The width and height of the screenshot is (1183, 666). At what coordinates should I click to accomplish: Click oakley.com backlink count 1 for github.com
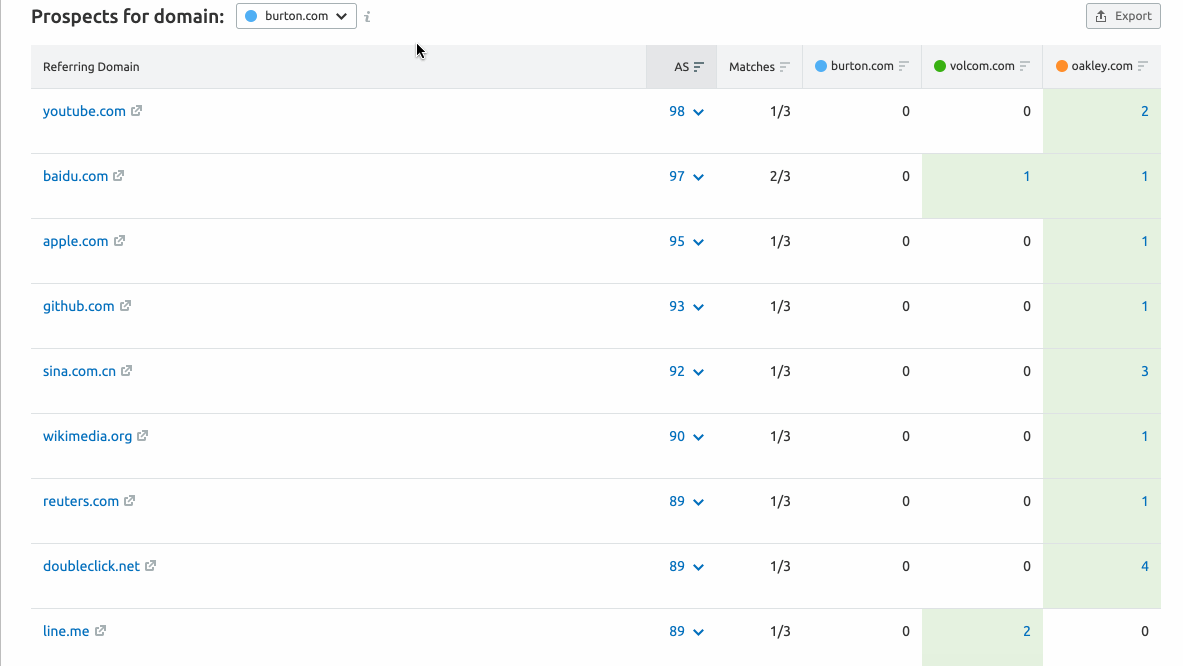[1145, 306]
